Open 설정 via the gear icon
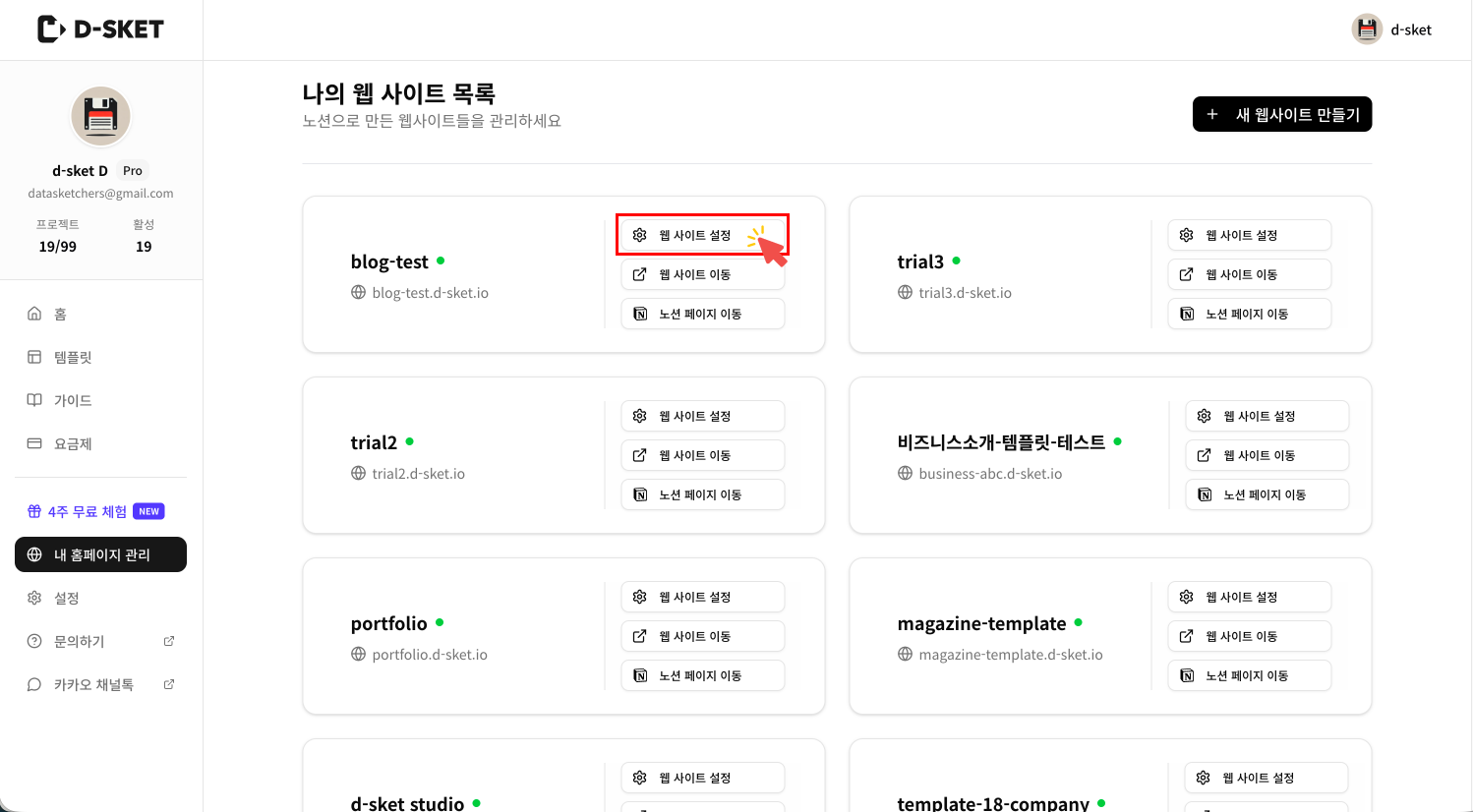Screen dimensions: 1473x812 tap(34, 597)
